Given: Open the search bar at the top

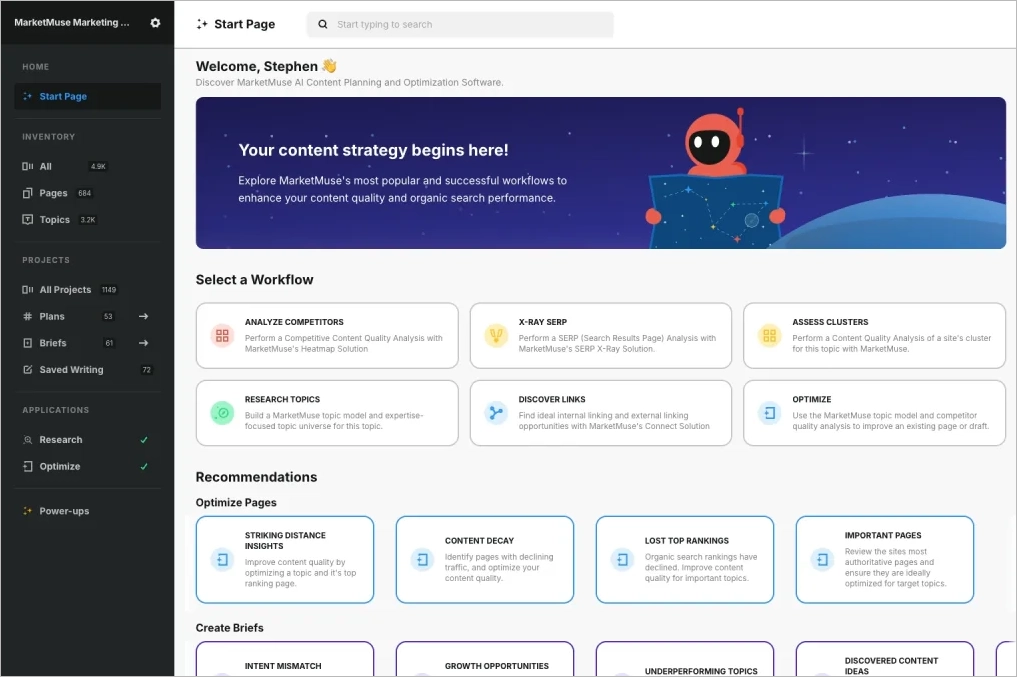Looking at the screenshot, I should pyautogui.click(x=459, y=24).
